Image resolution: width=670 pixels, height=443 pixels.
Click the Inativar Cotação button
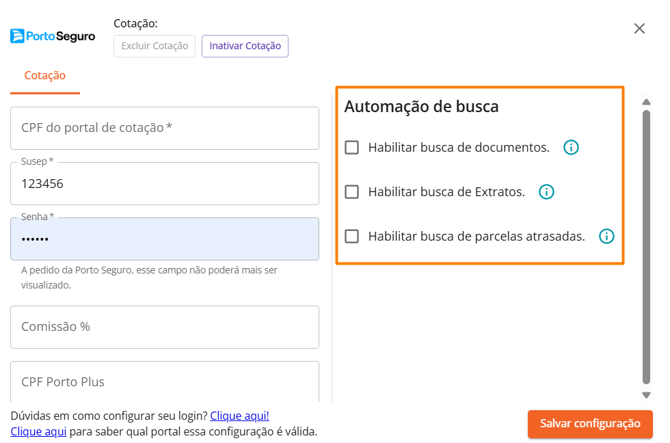(x=245, y=46)
